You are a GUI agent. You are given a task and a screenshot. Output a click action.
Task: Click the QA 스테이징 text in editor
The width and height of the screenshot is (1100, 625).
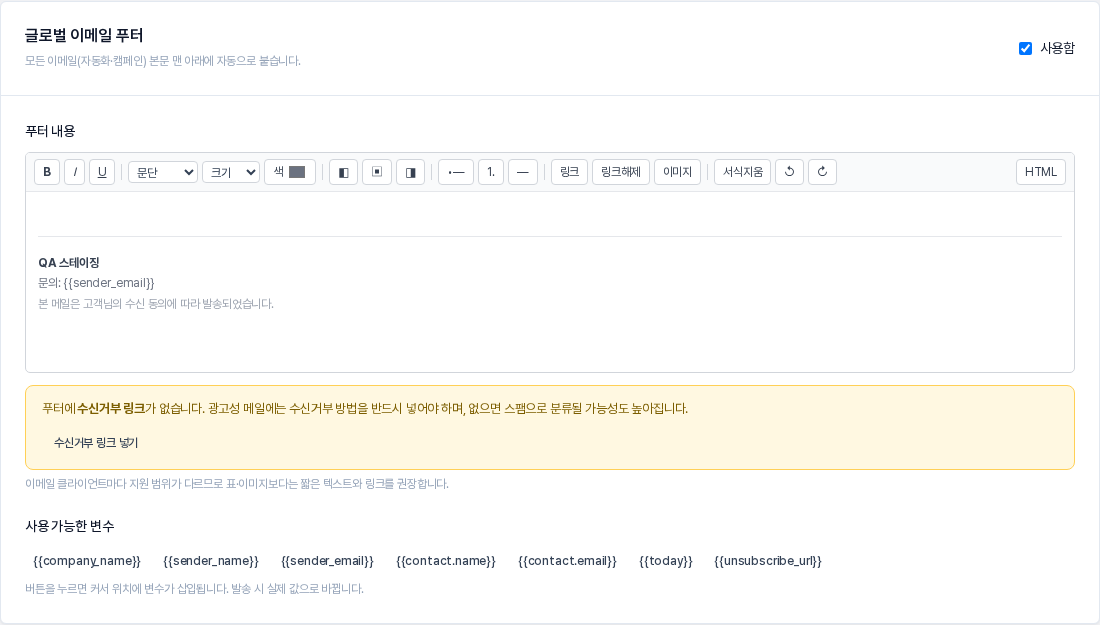(69, 262)
